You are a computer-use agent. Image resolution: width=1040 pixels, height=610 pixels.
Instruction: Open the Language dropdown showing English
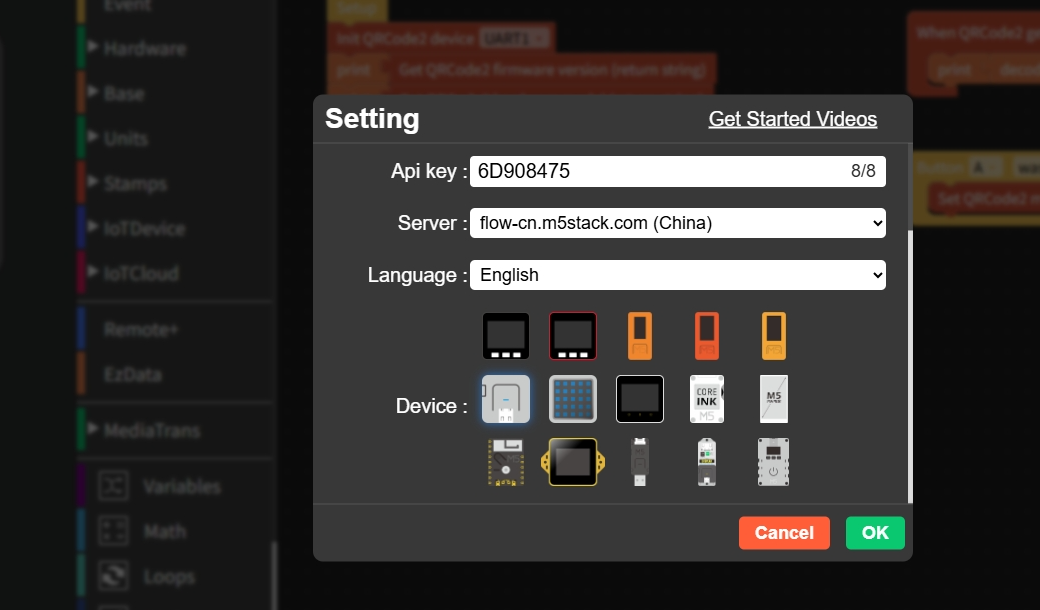click(x=677, y=275)
